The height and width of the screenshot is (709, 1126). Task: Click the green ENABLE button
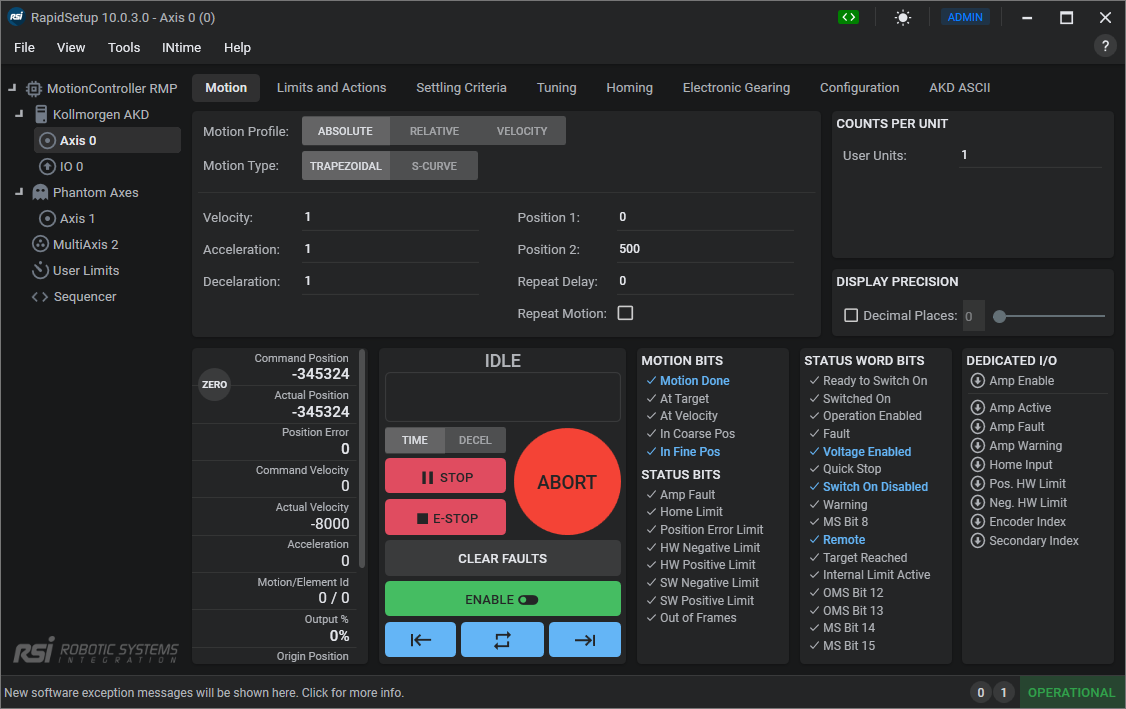coord(503,599)
